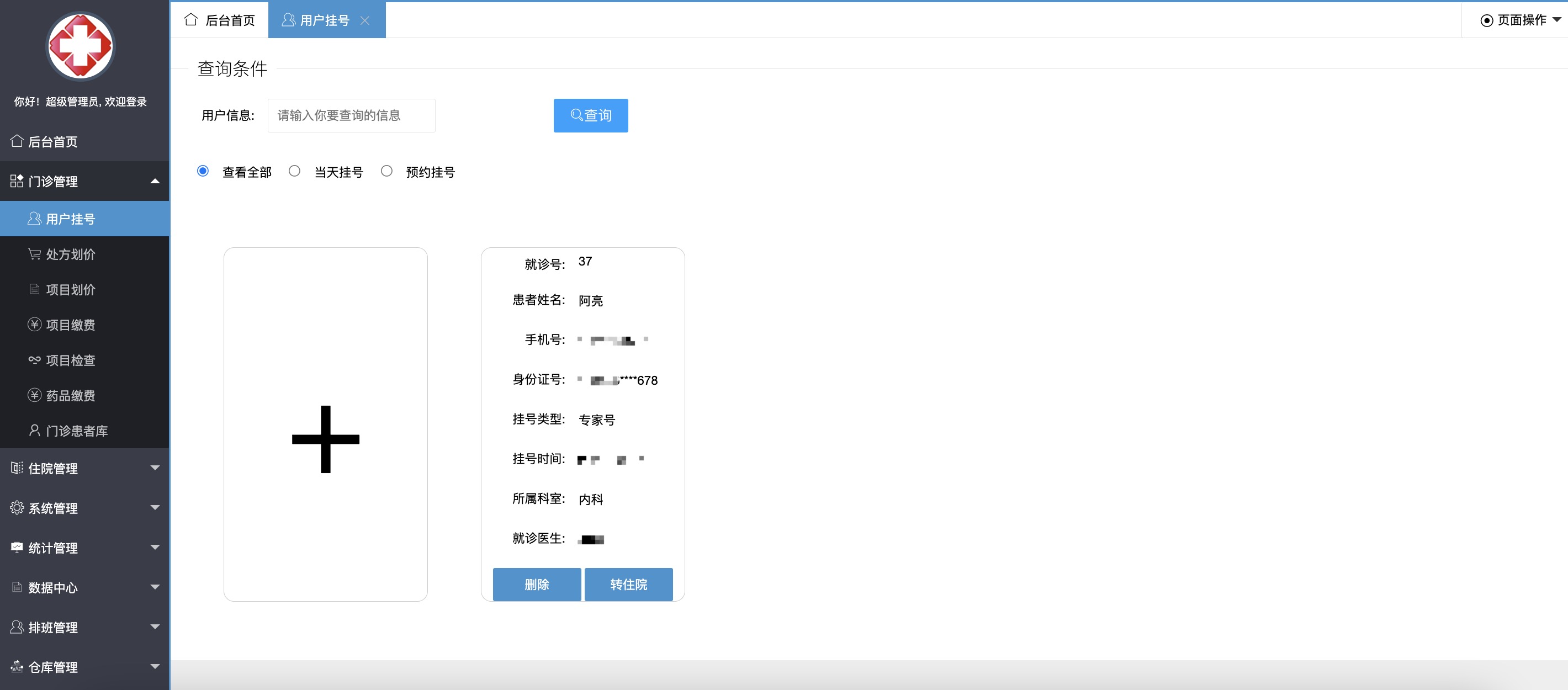This screenshot has width=1568, height=690.
Task: Collapse the 门诊管理 menu arrow
Action: (x=155, y=181)
